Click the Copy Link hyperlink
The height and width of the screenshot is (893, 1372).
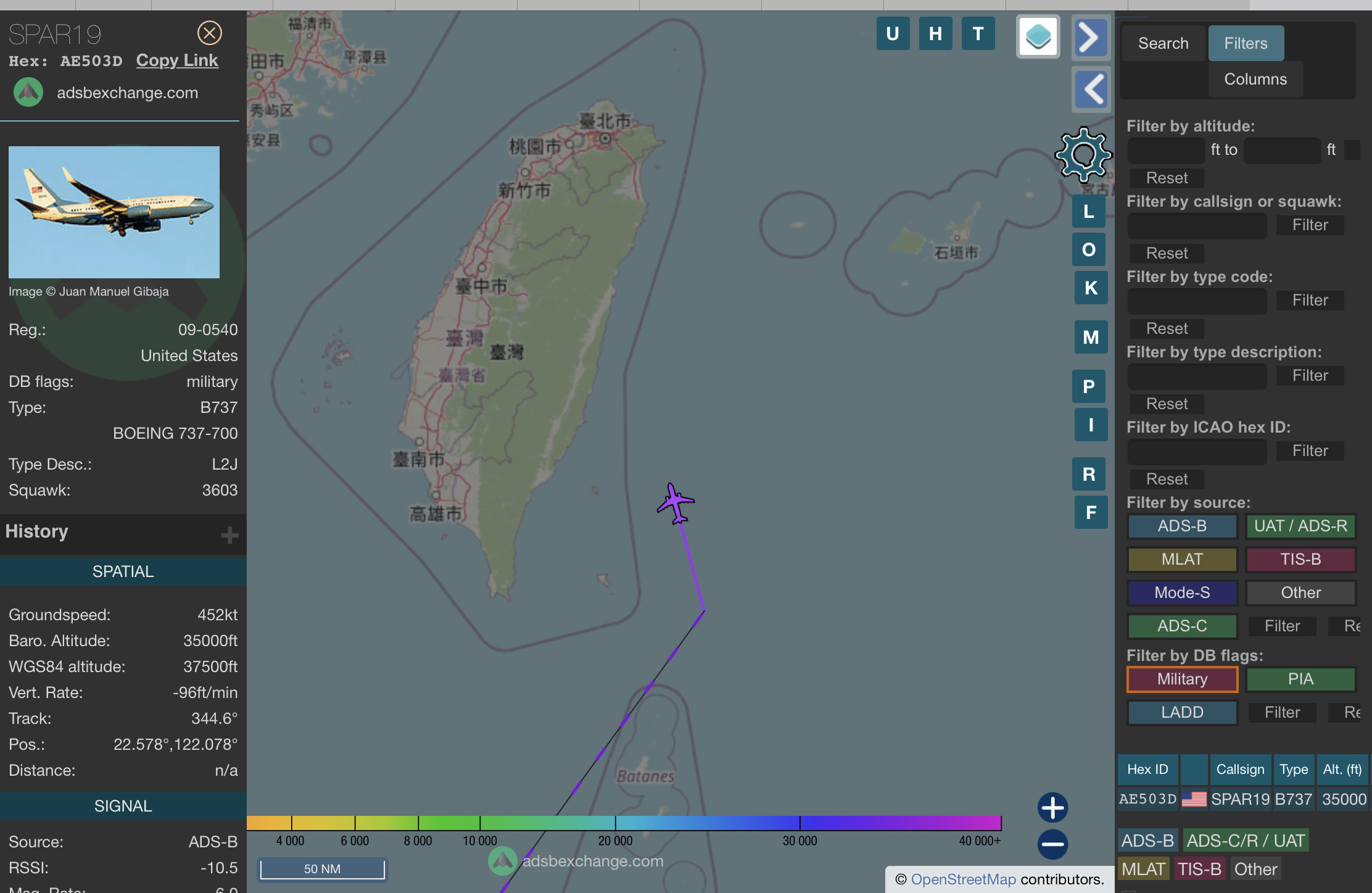point(177,60)
